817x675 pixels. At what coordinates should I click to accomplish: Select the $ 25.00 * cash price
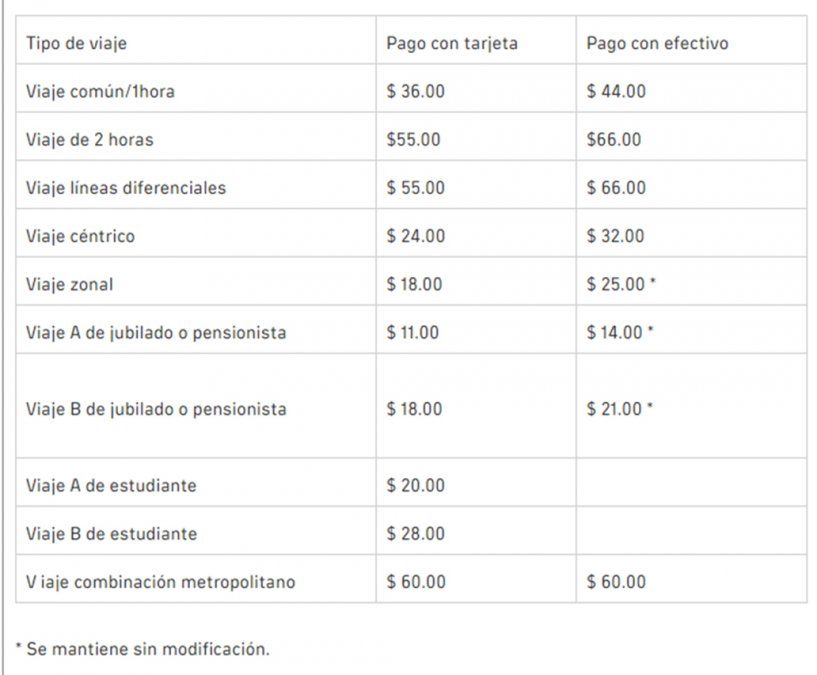click(x=621, y=285)
